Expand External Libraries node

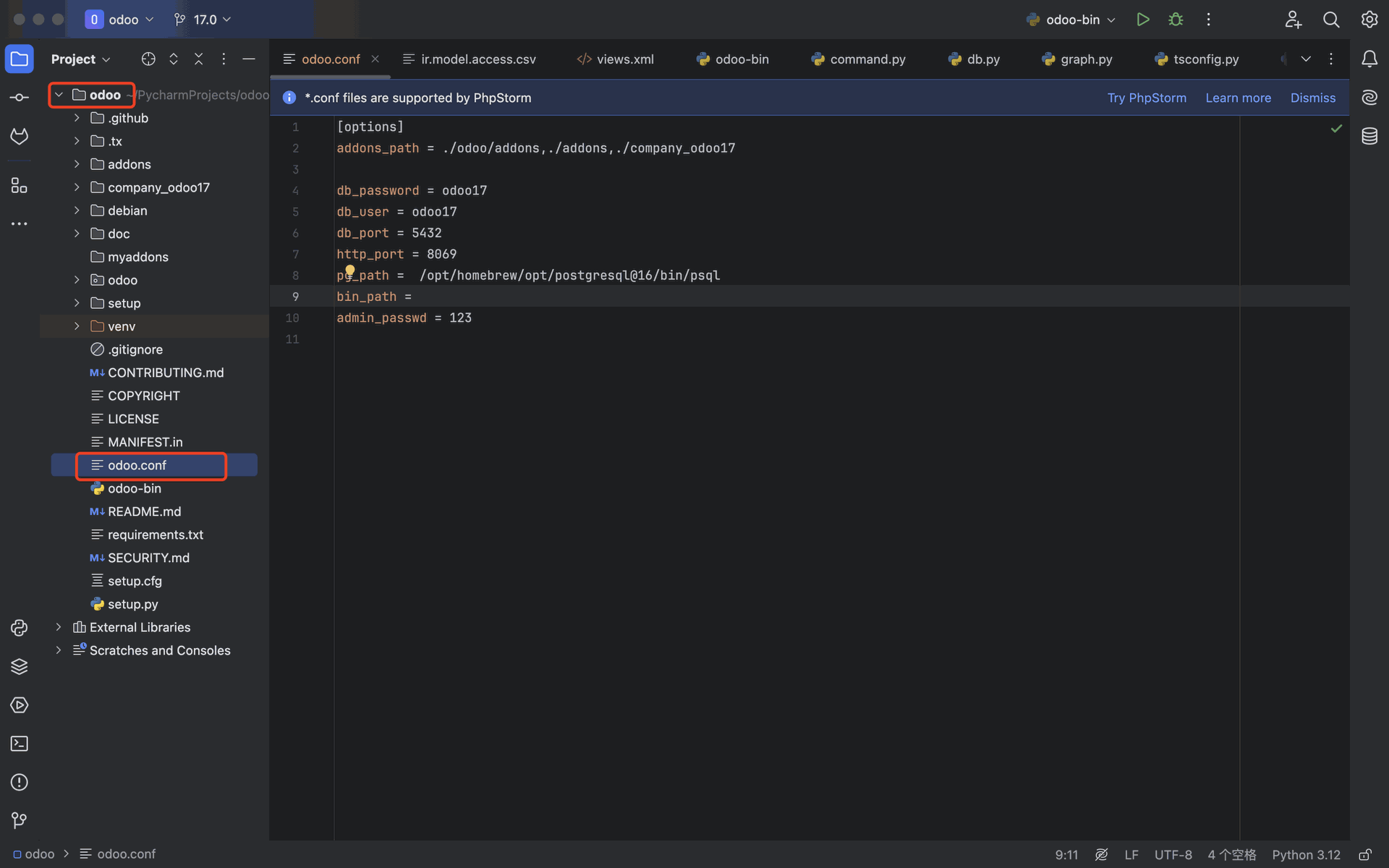point(59,627)
